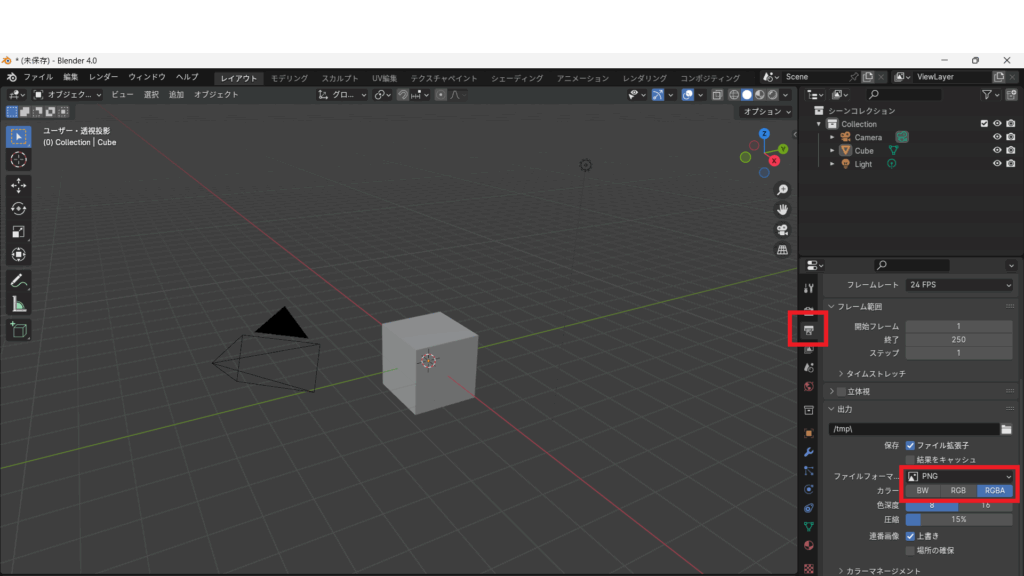
Task: Open the オプション dropdown in viewport
Action: [767, 112]
